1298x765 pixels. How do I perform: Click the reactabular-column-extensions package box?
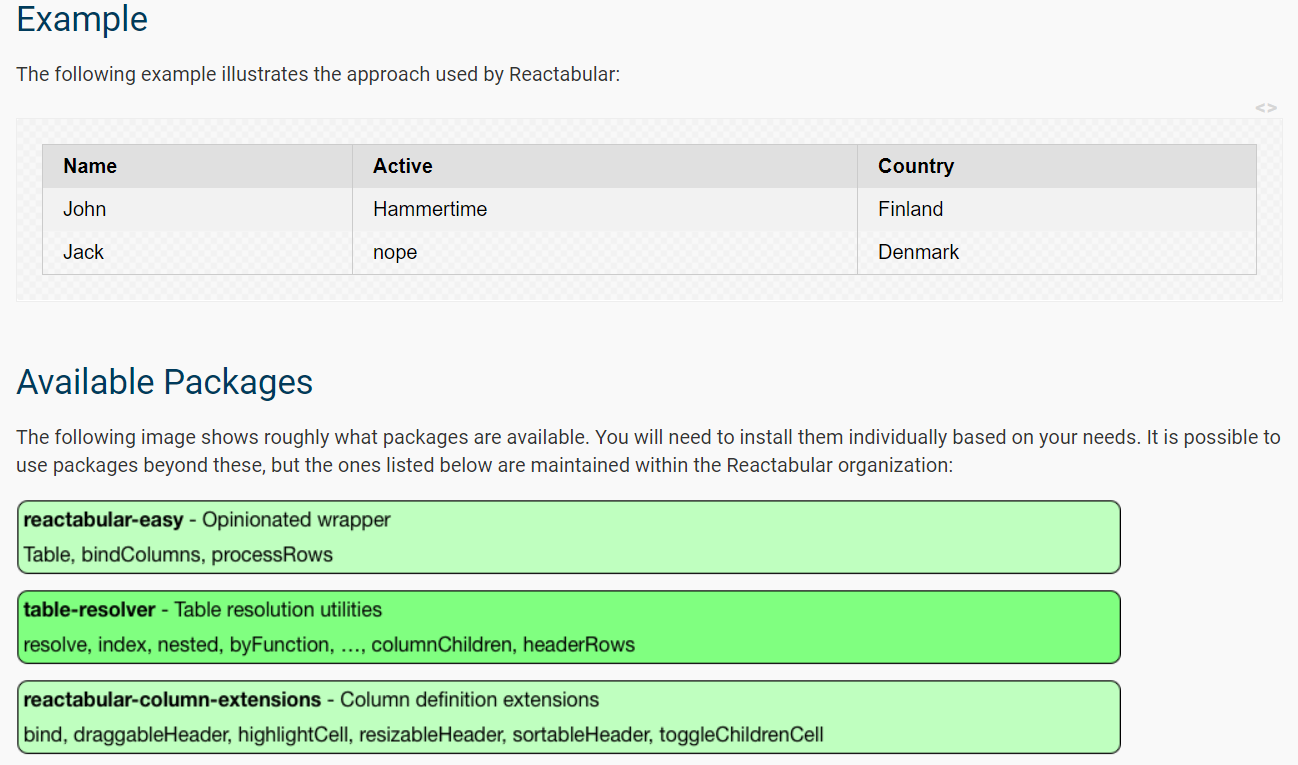(569, 717)
